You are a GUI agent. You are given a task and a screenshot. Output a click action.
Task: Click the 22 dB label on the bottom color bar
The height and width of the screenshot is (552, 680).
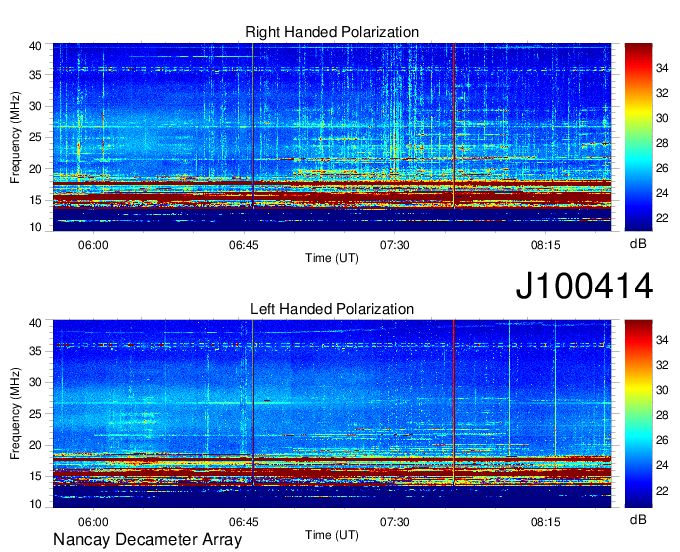click(662, 491)
